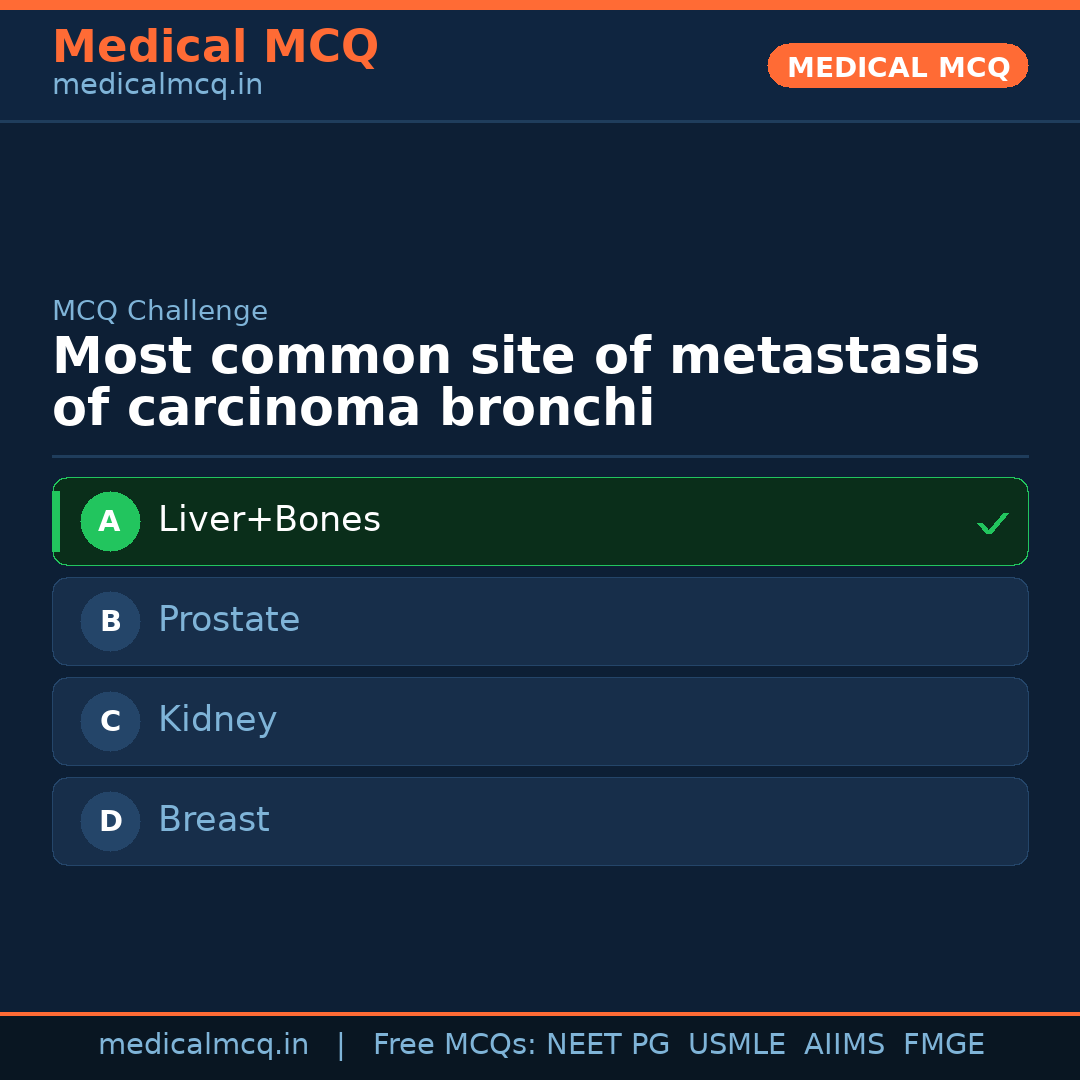Screen dimensions: 1080x1080
Task: Open the Medical MCQ header title
Action: 215,47
